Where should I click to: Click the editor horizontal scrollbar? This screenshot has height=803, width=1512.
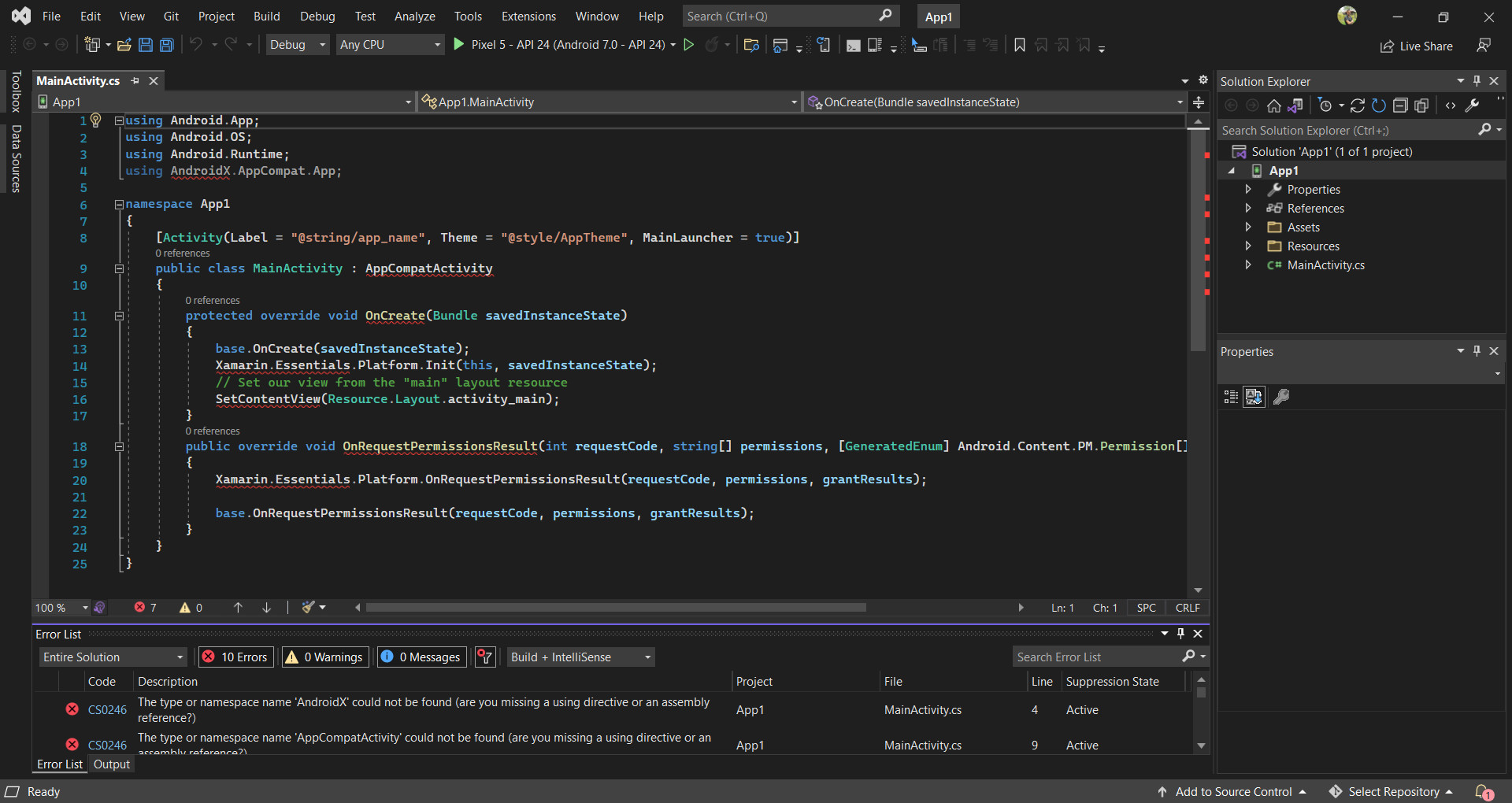click(614, 608)
